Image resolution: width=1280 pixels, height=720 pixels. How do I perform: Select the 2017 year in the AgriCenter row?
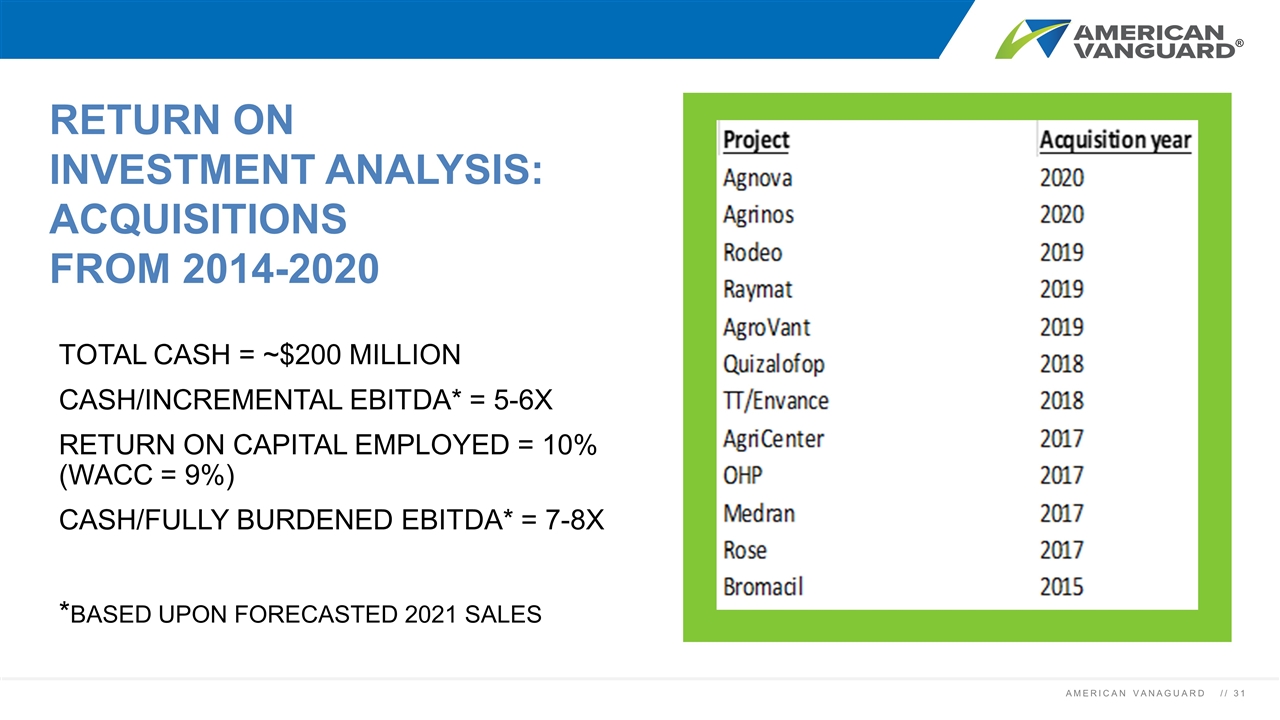coord(1061,438)
